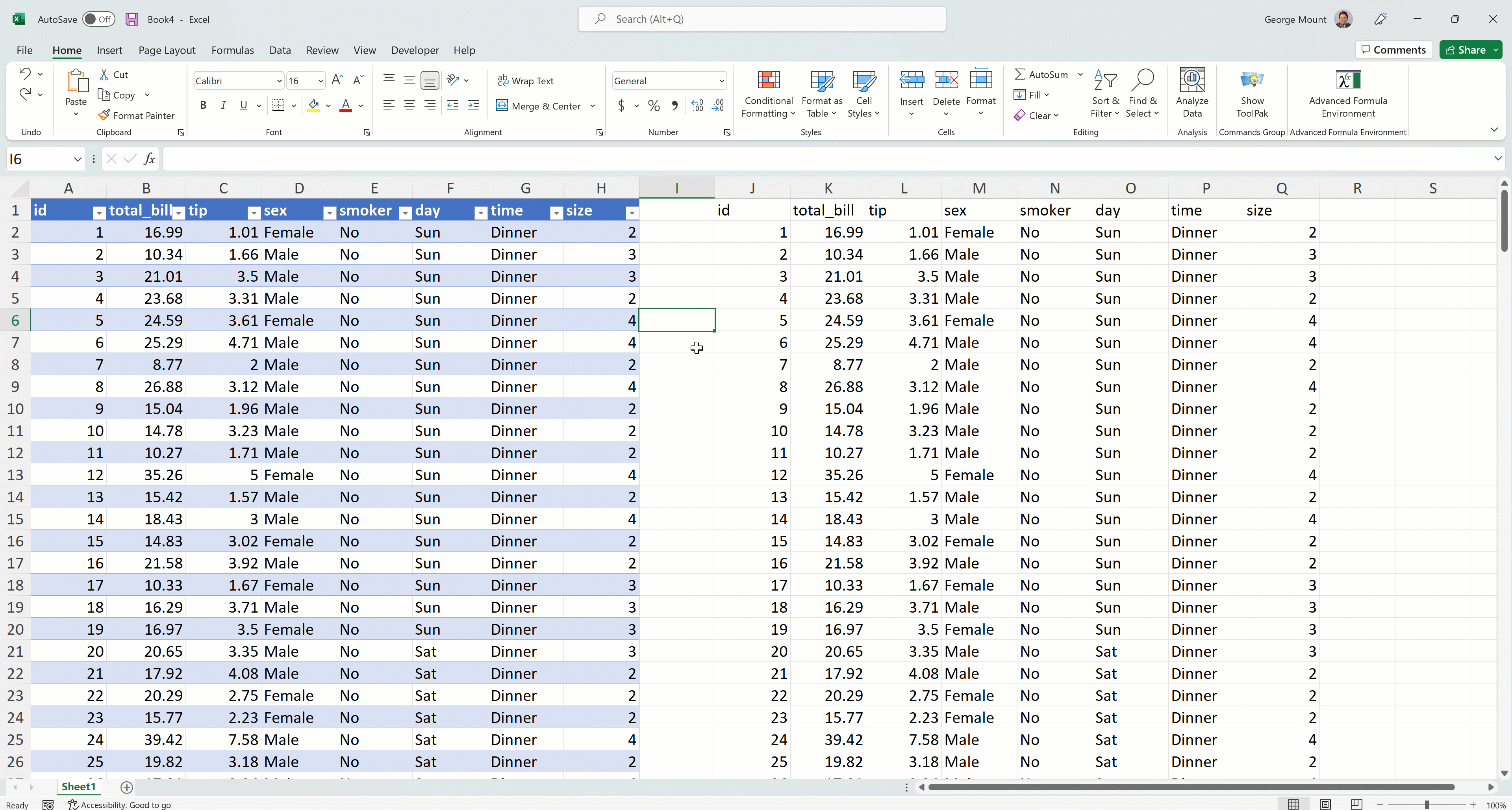Click the Page Break Preview status icon
The height and width of the screenshot is (810, 1512).
coord(1356,804)
